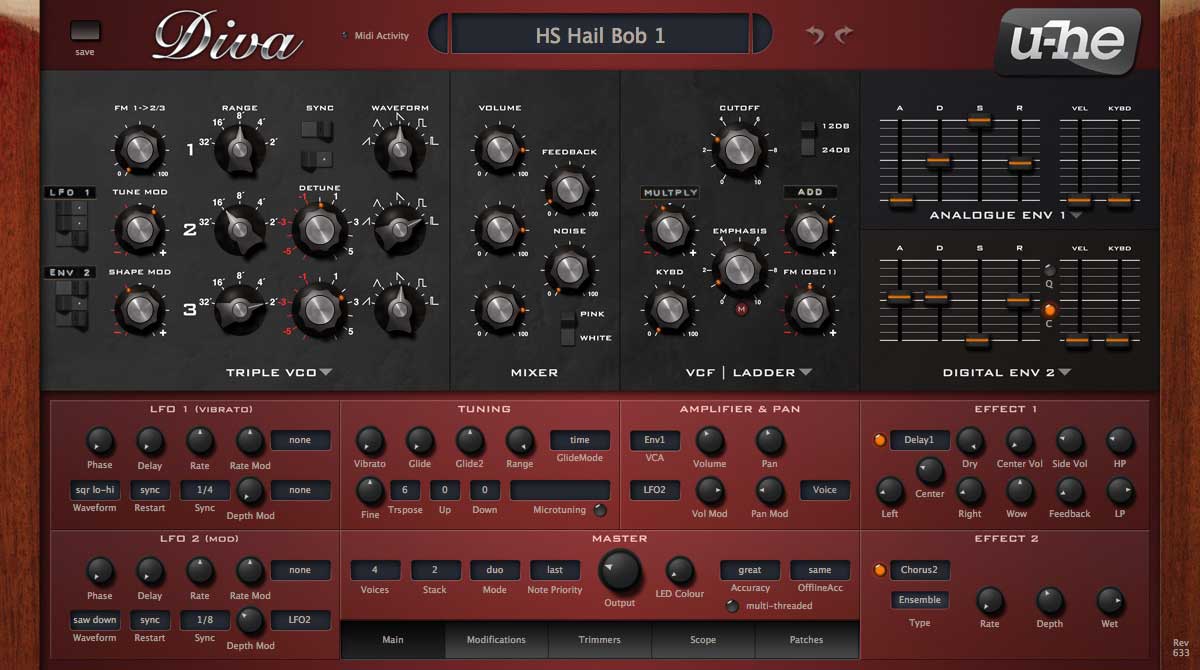Image resolution: width=1200 pixels, height=670 pixels.
Task: Click the Analogue Env 1 Sustain slider
Action: [x=979, y=120]
